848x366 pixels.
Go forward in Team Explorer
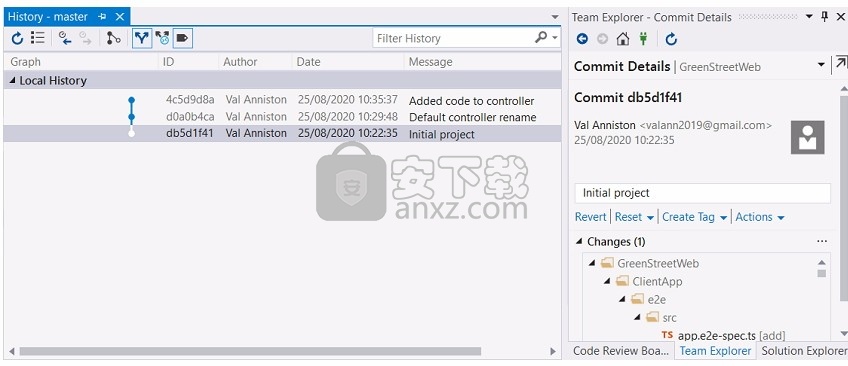[602, 38]
